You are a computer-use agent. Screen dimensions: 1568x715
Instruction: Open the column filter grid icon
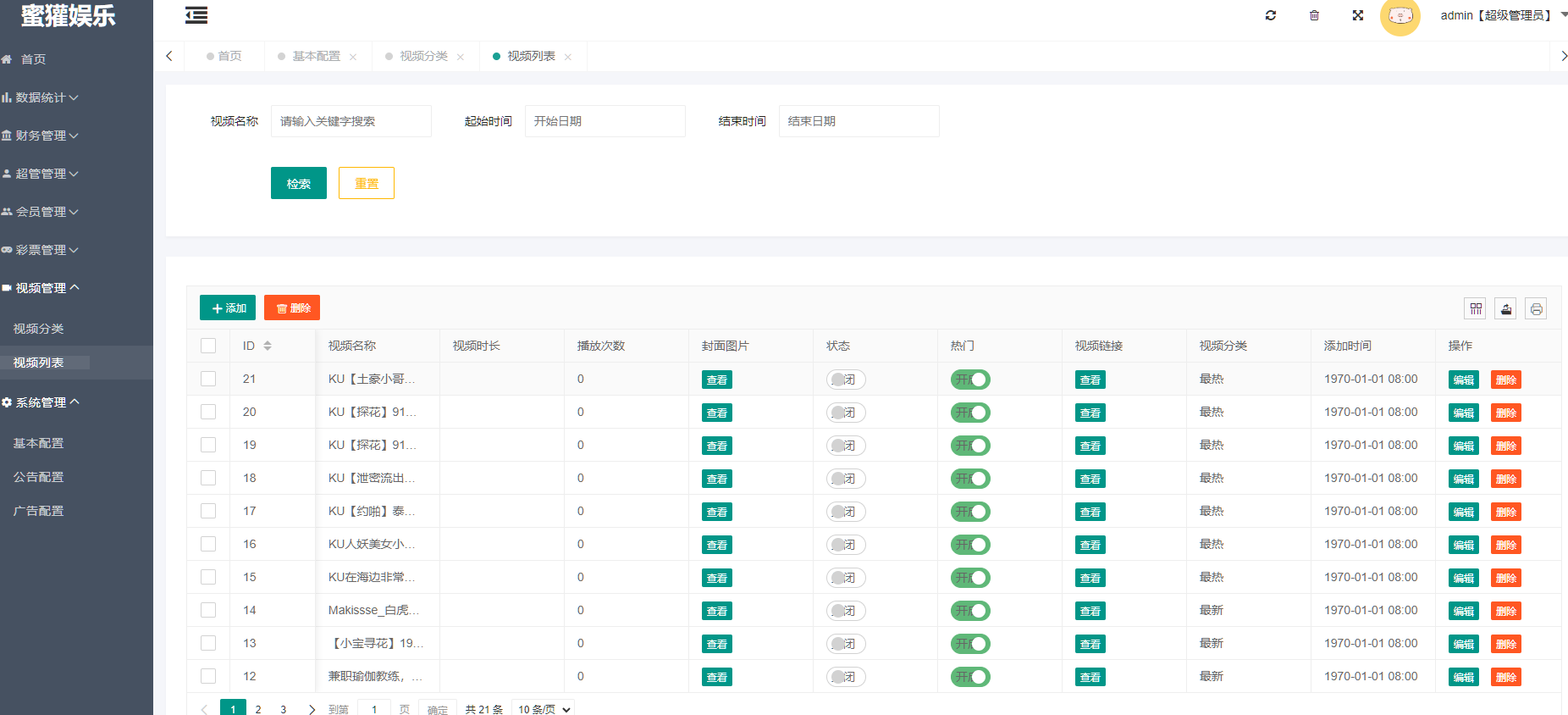[1476, 308]
